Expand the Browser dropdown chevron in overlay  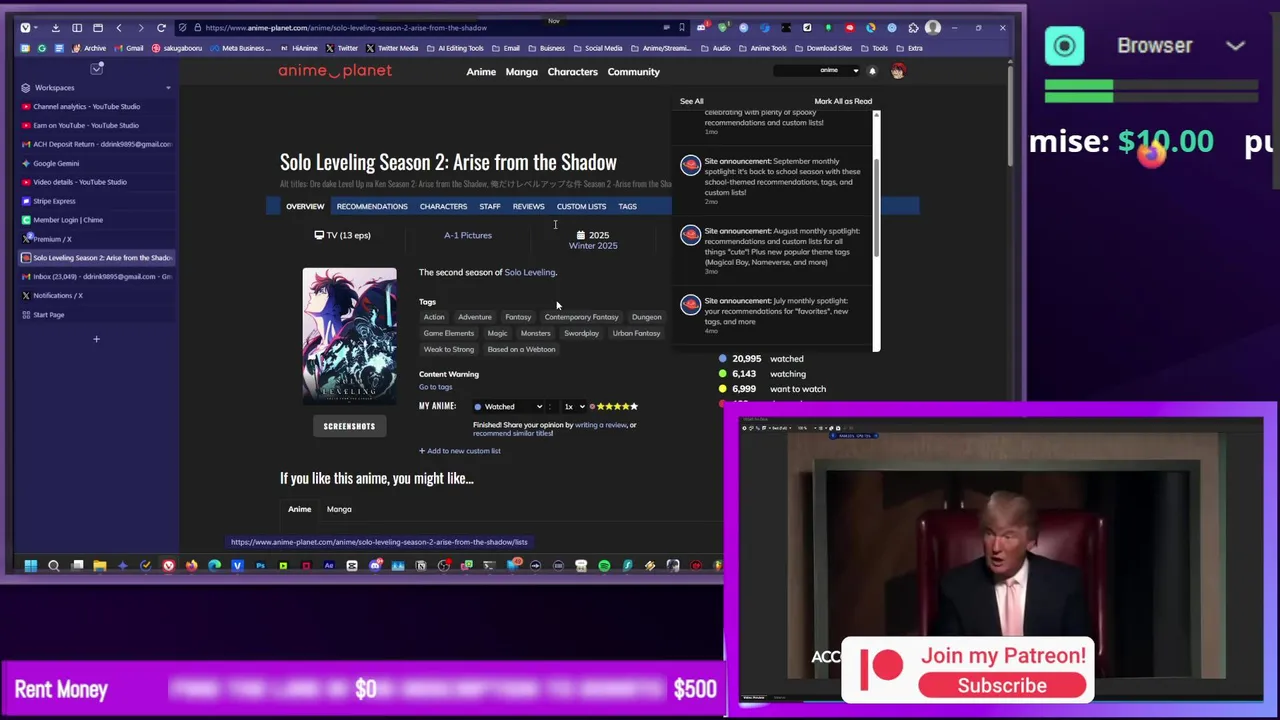click(1235, 46)
